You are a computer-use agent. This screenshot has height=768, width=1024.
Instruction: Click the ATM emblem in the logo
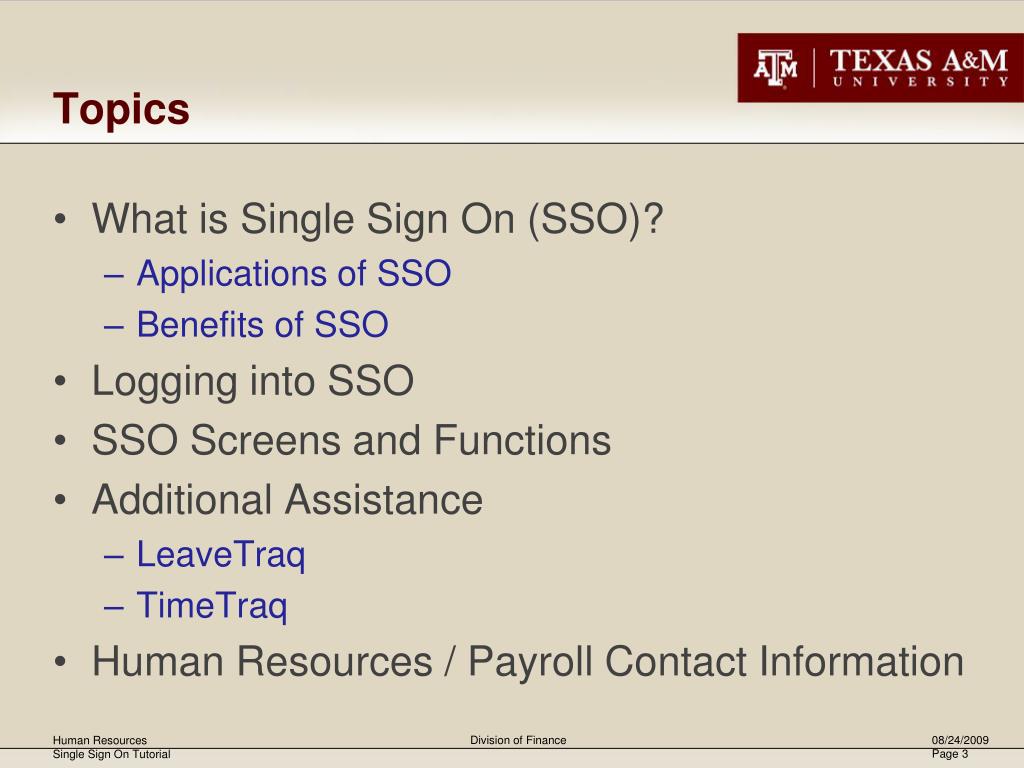[776, 68]
